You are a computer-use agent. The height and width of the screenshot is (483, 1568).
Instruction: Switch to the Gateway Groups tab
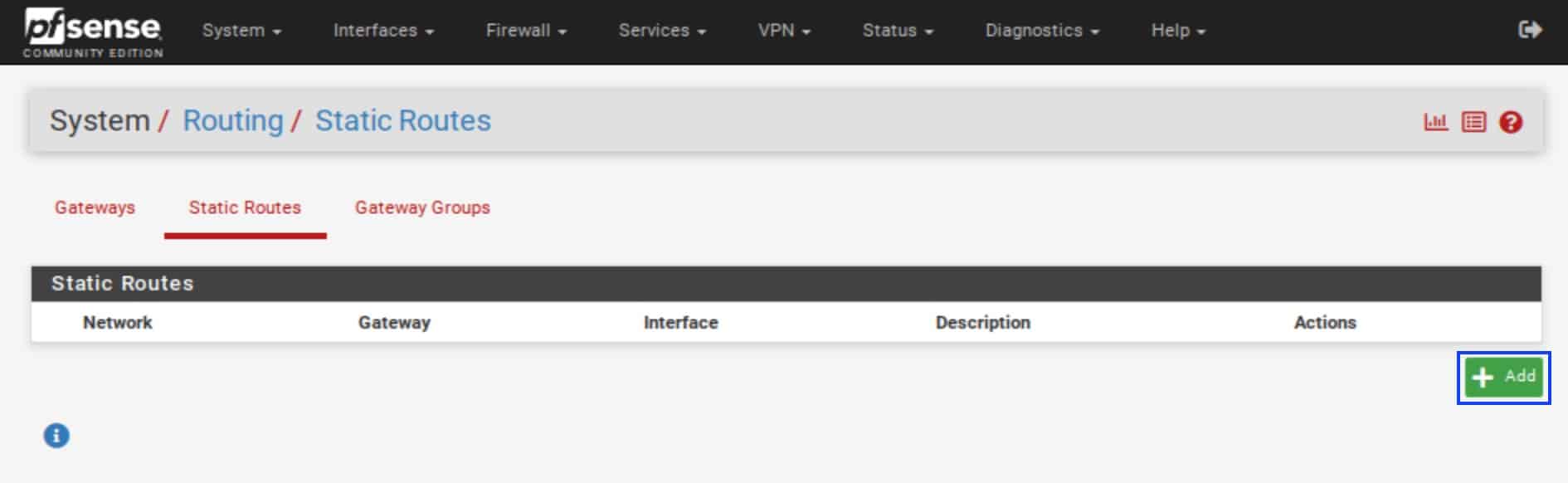pos(422,207)
